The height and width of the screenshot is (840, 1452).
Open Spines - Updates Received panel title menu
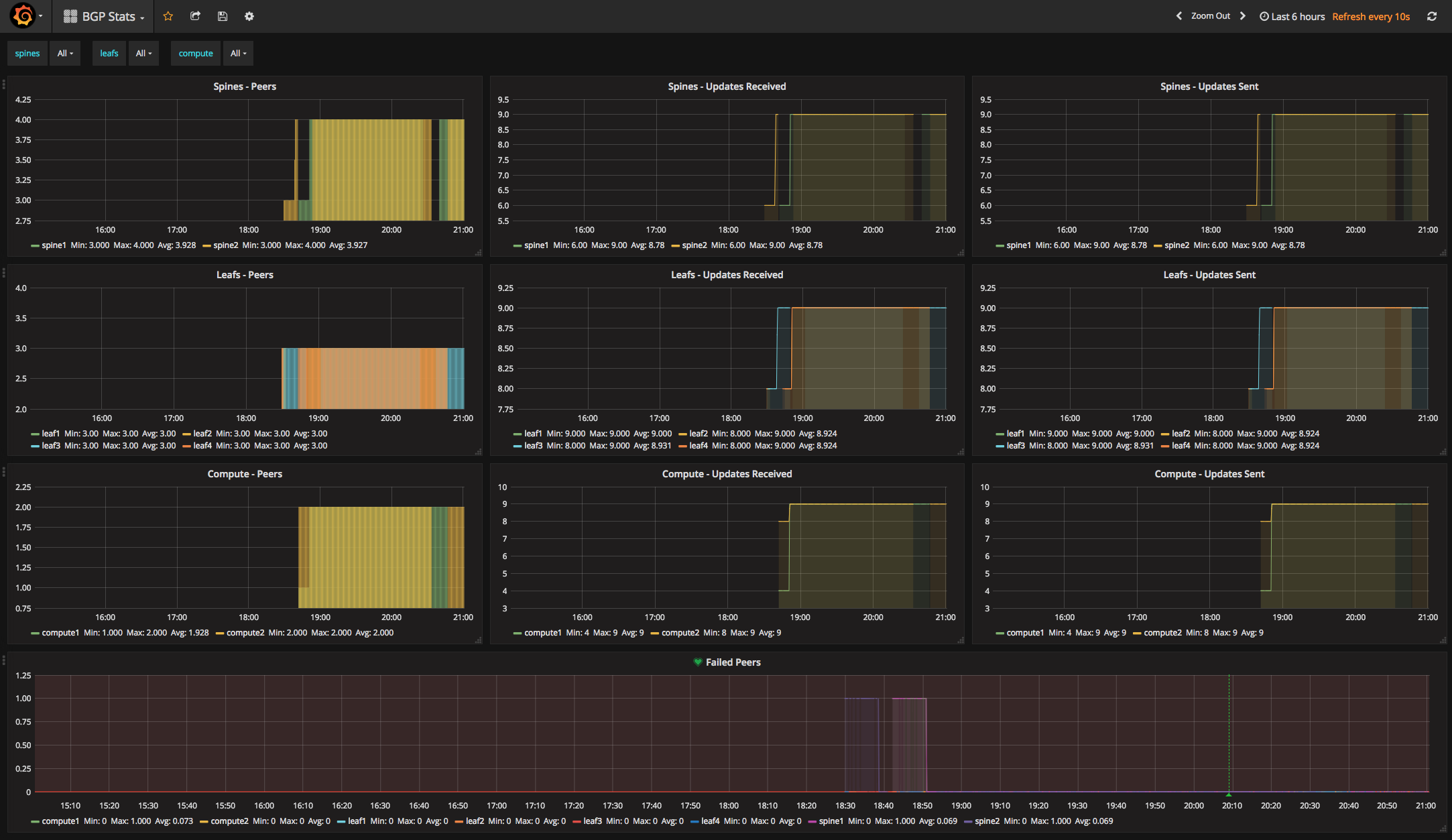tap(727, 86)
